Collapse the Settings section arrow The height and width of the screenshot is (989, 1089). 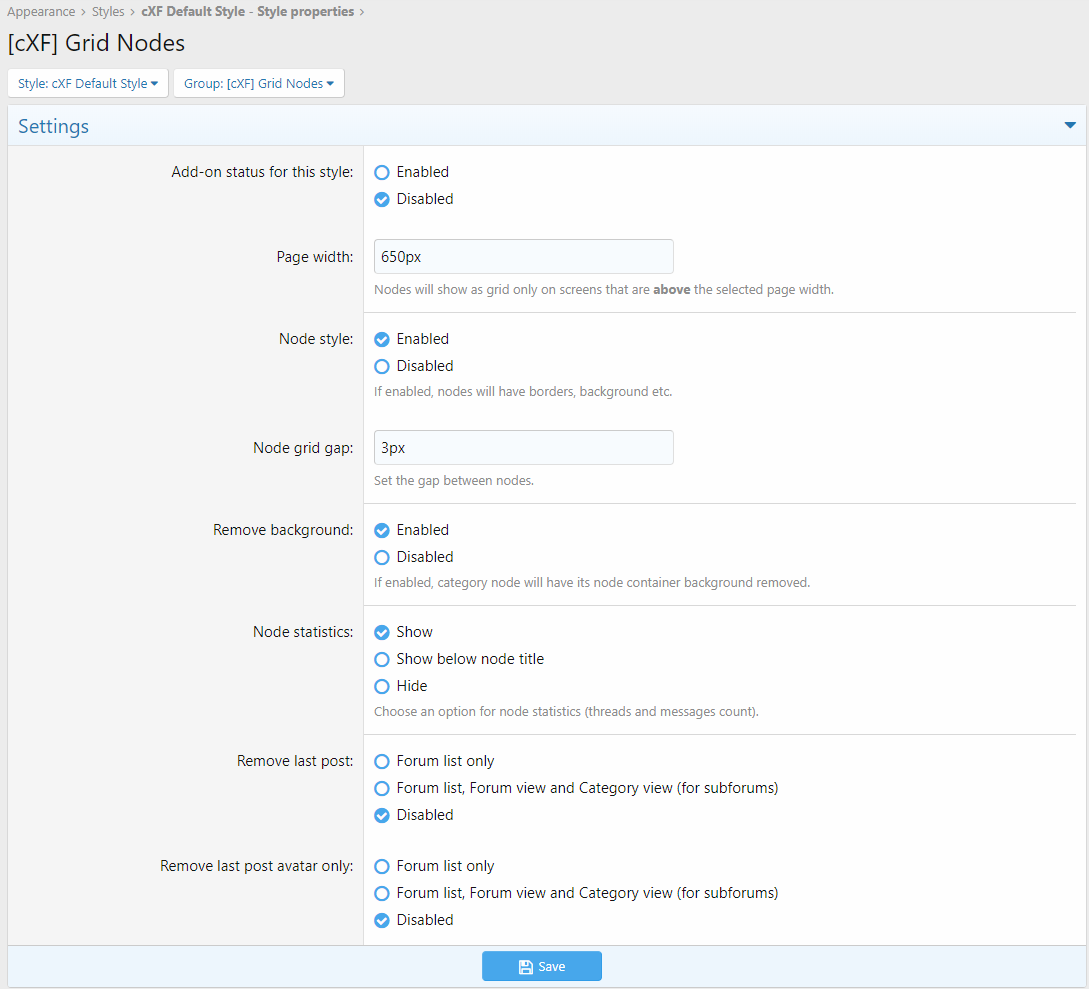point(1069,126)
